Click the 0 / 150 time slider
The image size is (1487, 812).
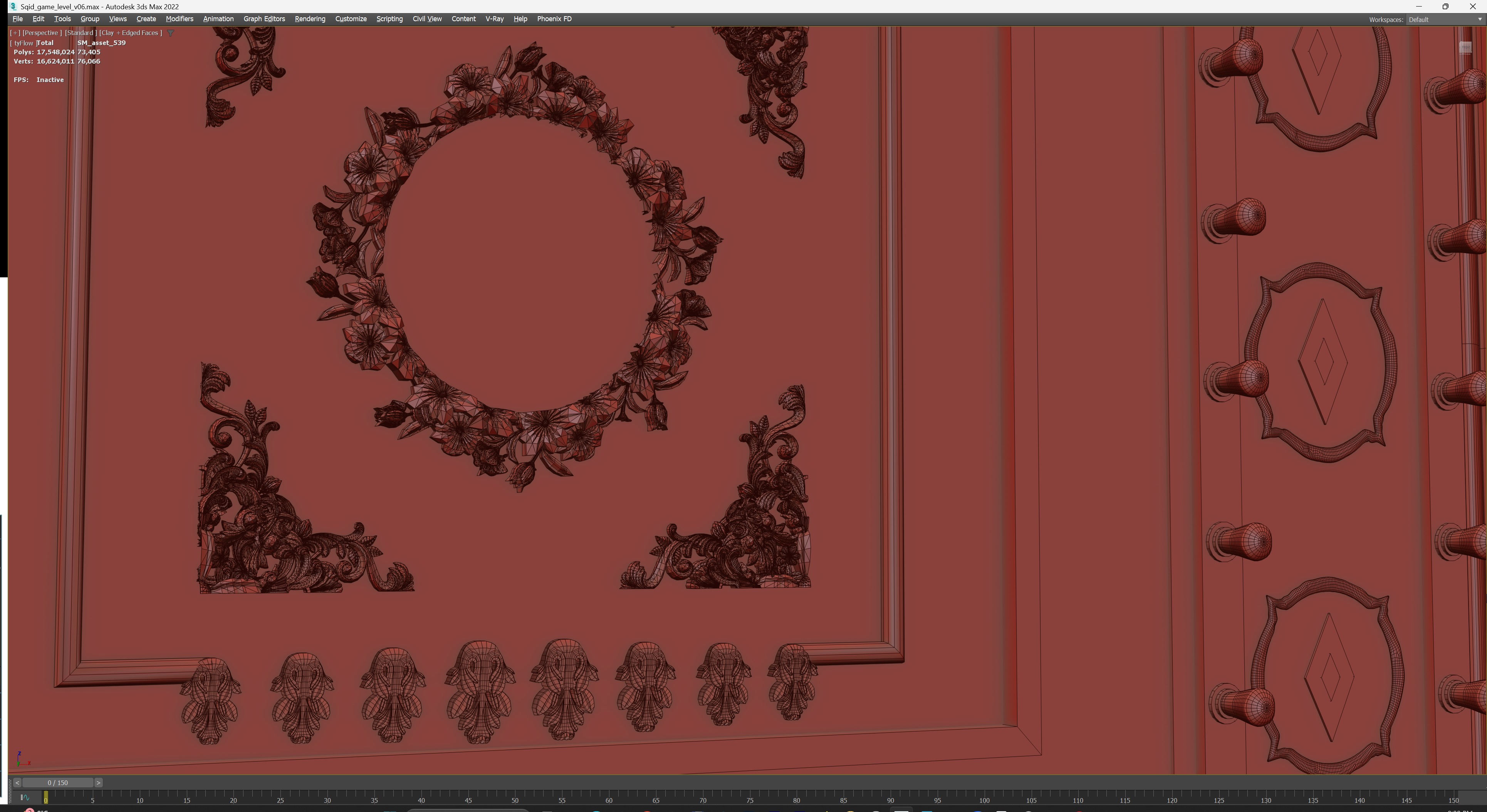coord(58,783)
